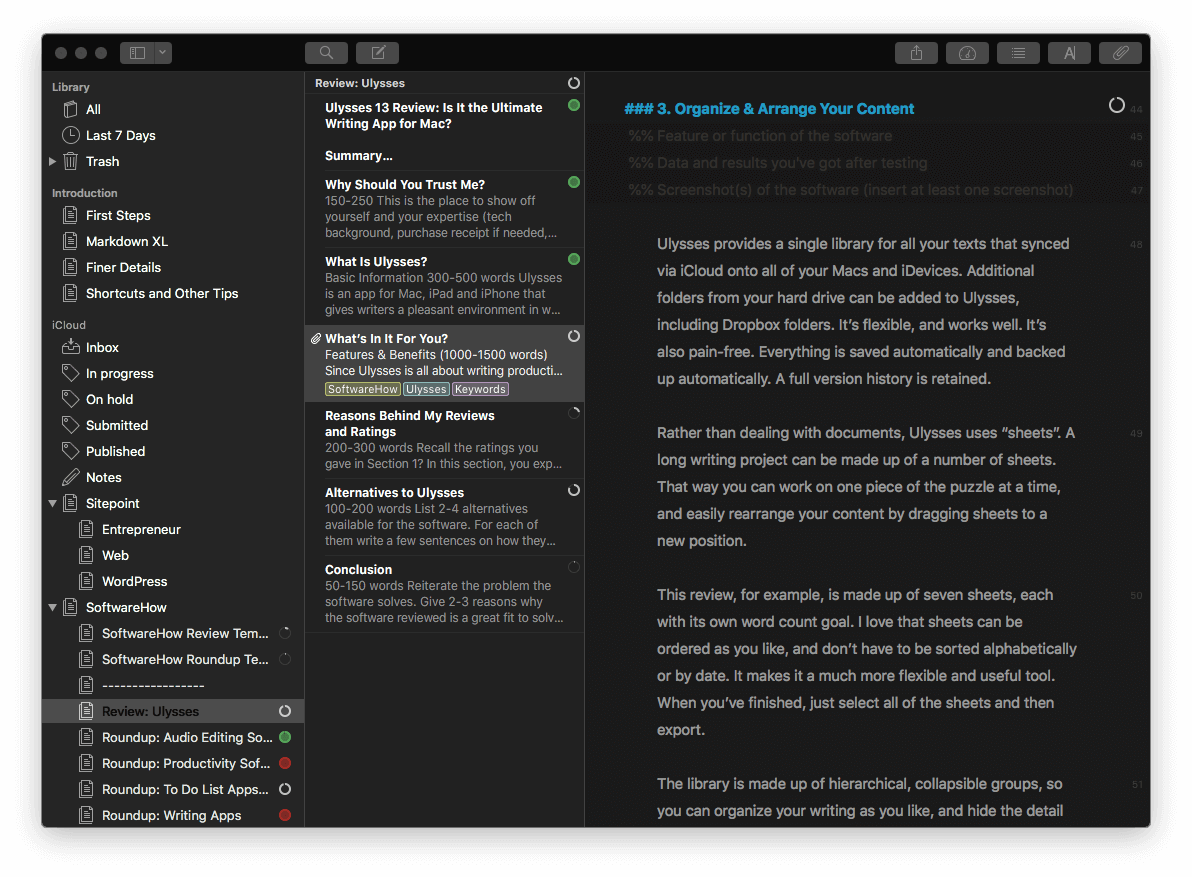Click goal ring beside Review: Ulysses sidebar item
The image size is (1192, 877).
pyautogui.click(x=285, y=711)
